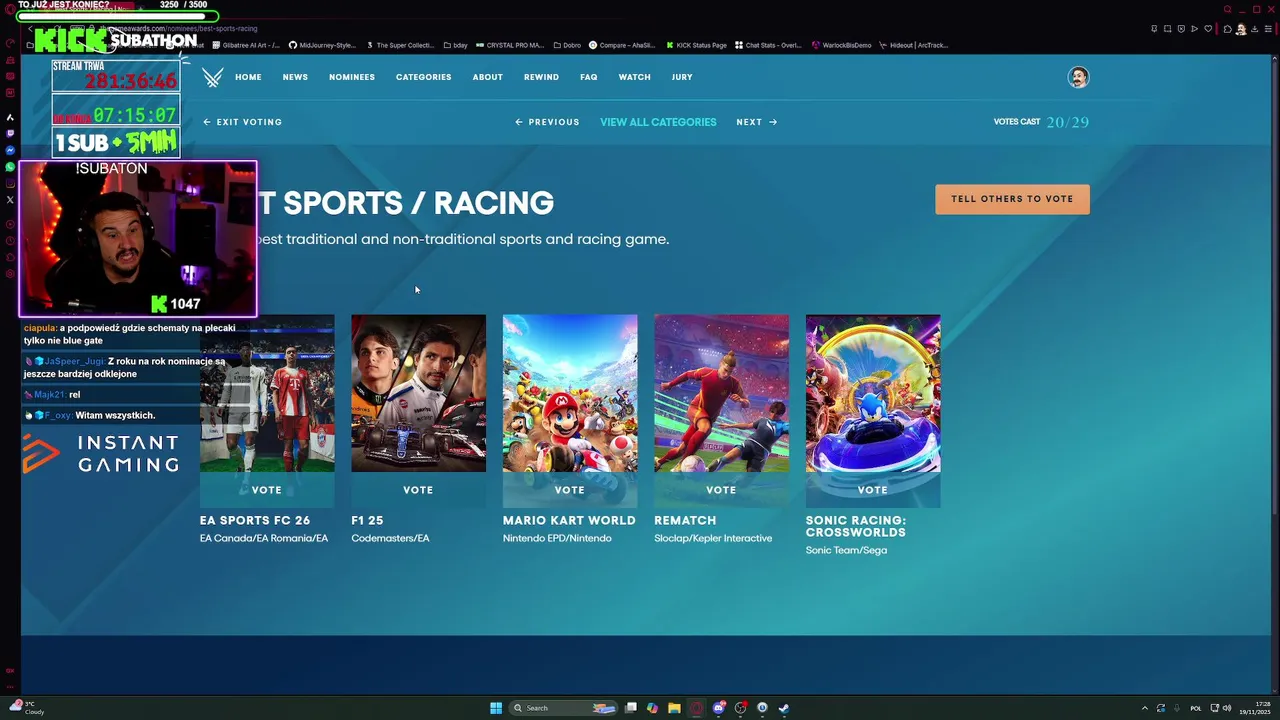Image resolution: width=1280 pixels, height=720 pixels.
Task: Open the WATCH nav item
Action: [x=634, y=77]
